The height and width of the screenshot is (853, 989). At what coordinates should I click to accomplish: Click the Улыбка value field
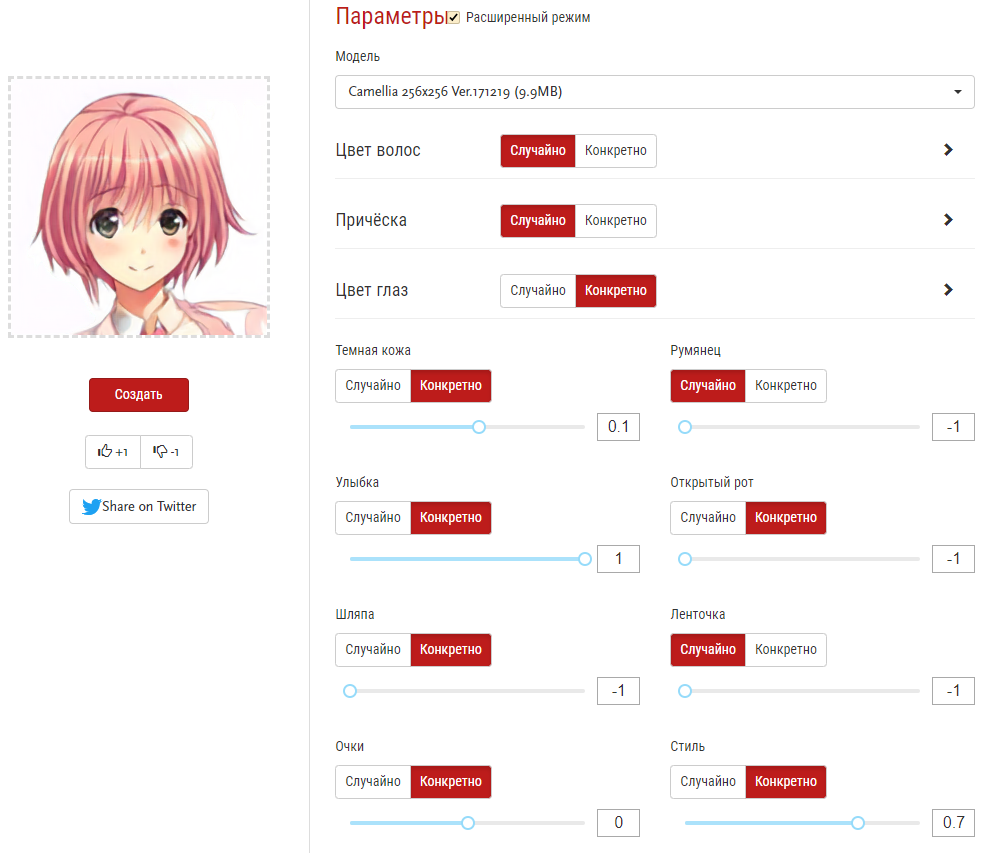click(619, 559)
